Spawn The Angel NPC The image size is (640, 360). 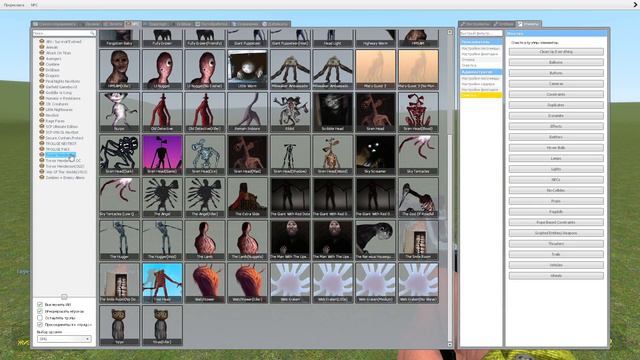[x=162, y=197]
